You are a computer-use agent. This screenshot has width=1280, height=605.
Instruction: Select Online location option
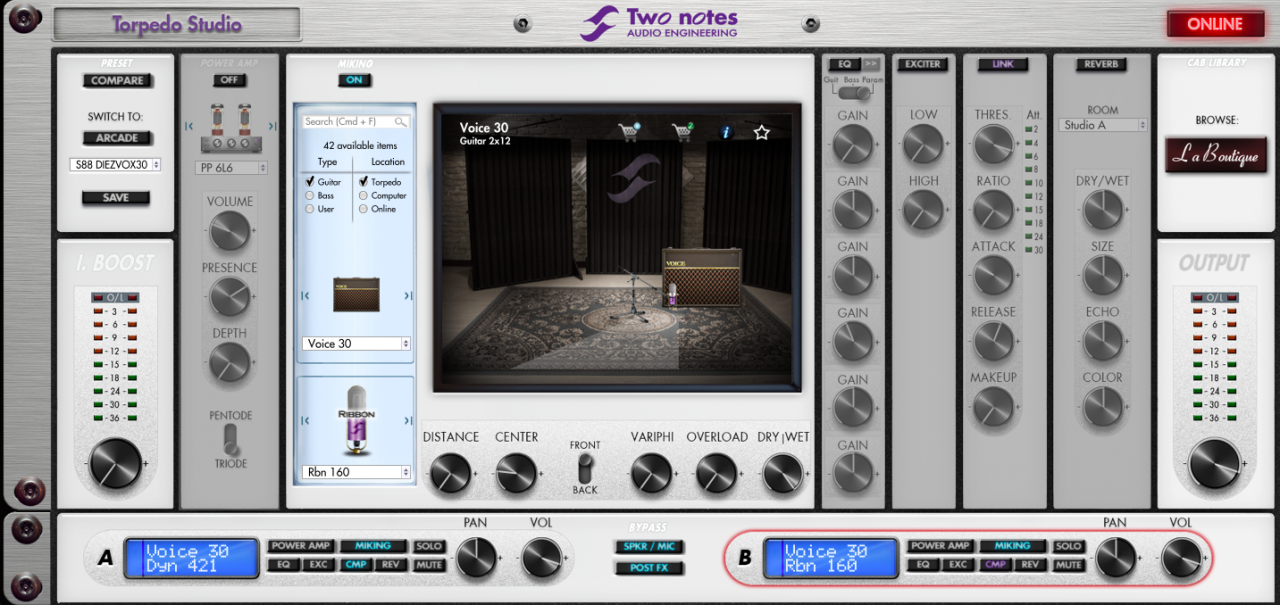coord(363,209)
